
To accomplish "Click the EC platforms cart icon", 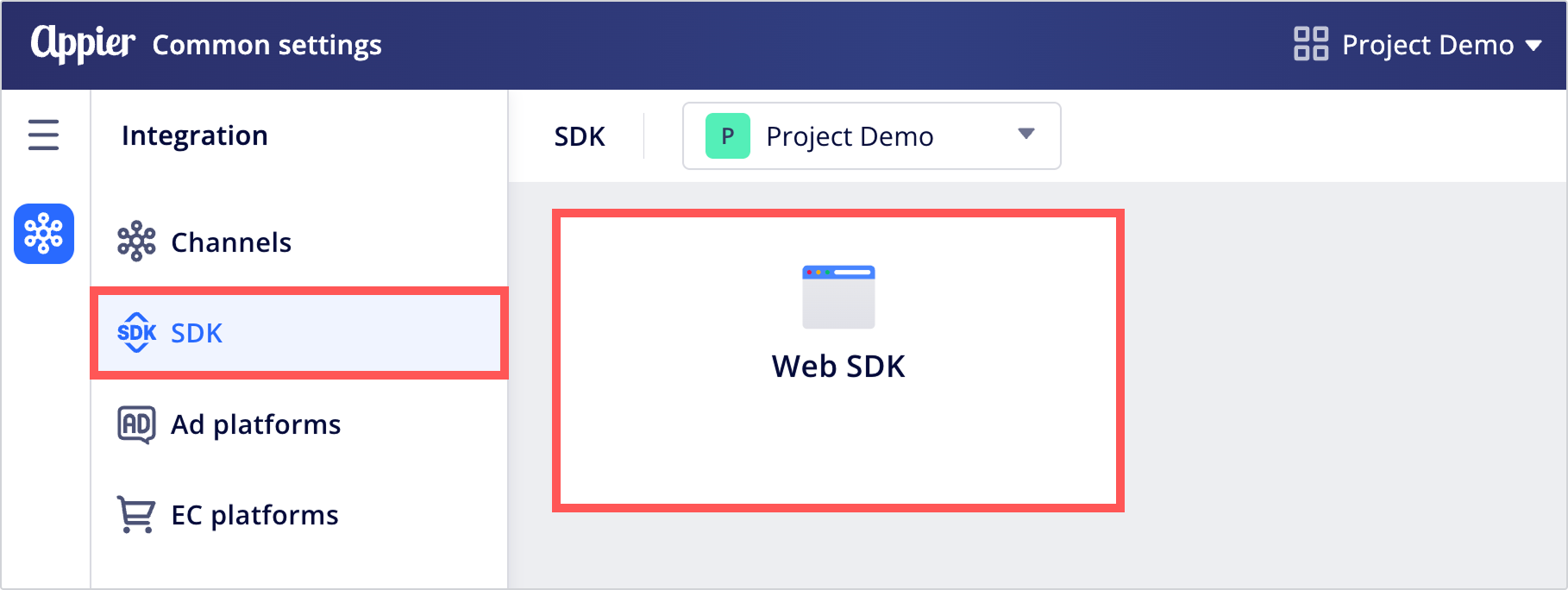I will [136, 515].
